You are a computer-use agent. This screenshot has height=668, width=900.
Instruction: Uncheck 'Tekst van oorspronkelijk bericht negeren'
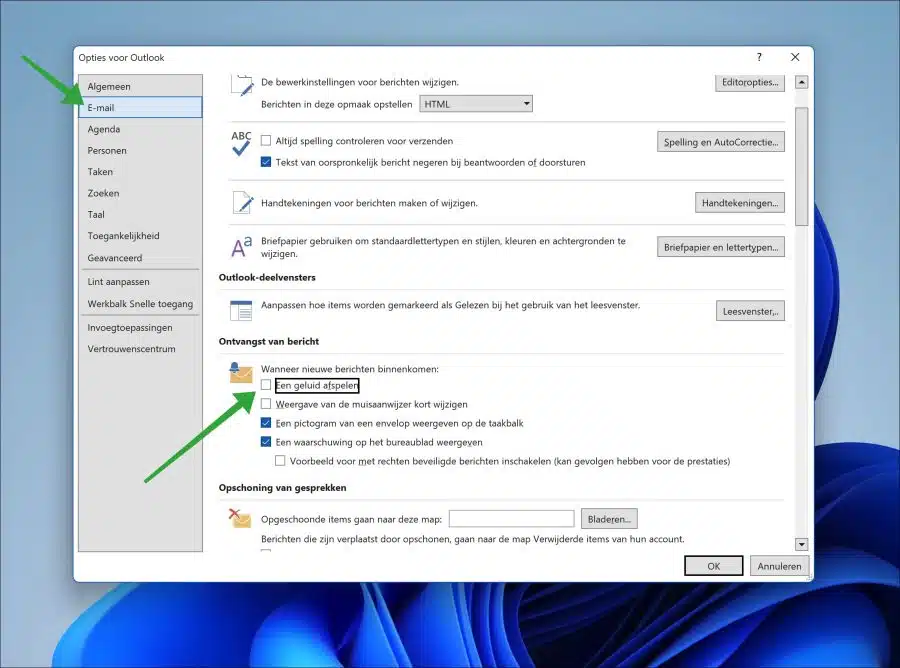point(266,162)
